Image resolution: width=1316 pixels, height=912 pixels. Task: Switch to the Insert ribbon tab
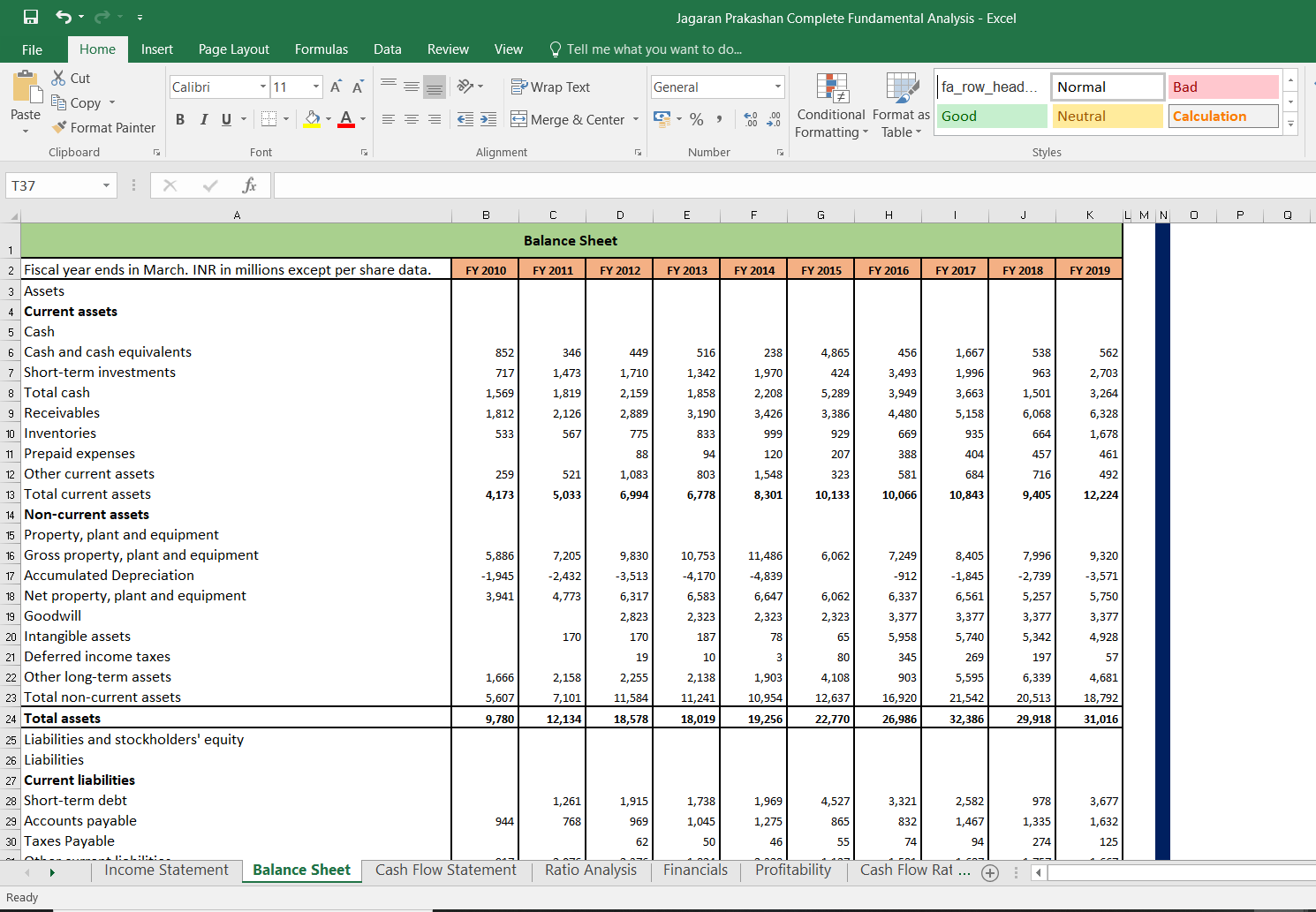pyautogui.click(x=157, y=49)
